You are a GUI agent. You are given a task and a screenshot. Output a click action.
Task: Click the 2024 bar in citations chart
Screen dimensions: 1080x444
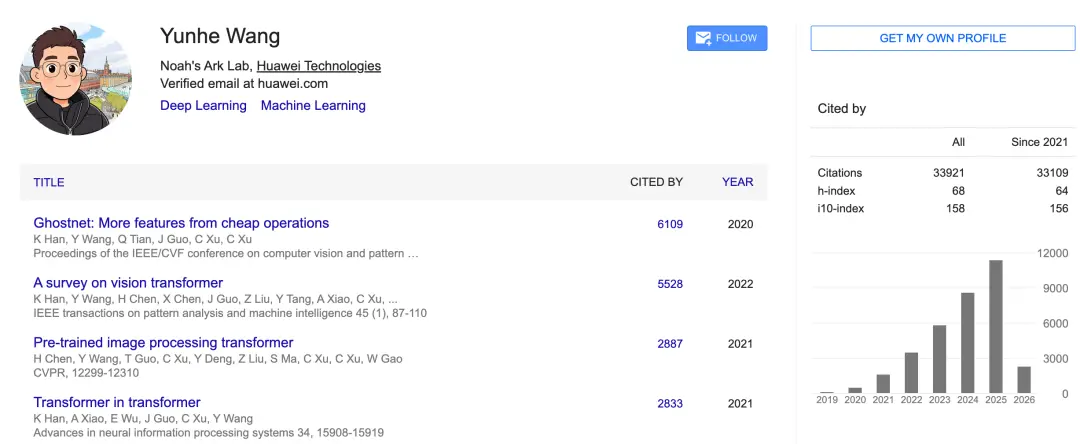click(x=968, y=343)
